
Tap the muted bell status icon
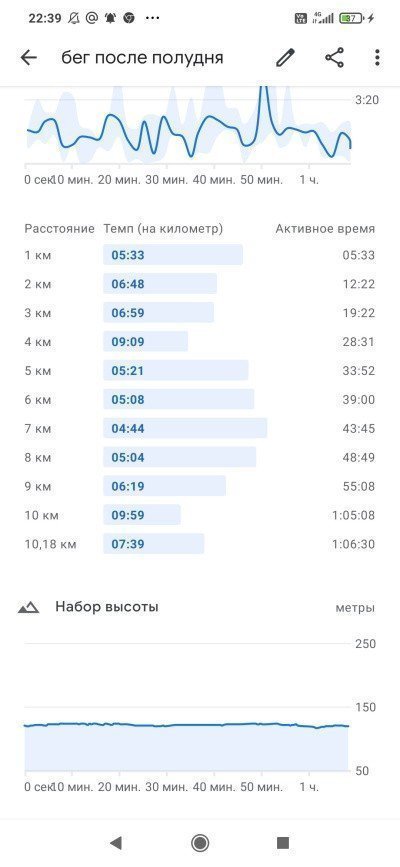[74, 18]
